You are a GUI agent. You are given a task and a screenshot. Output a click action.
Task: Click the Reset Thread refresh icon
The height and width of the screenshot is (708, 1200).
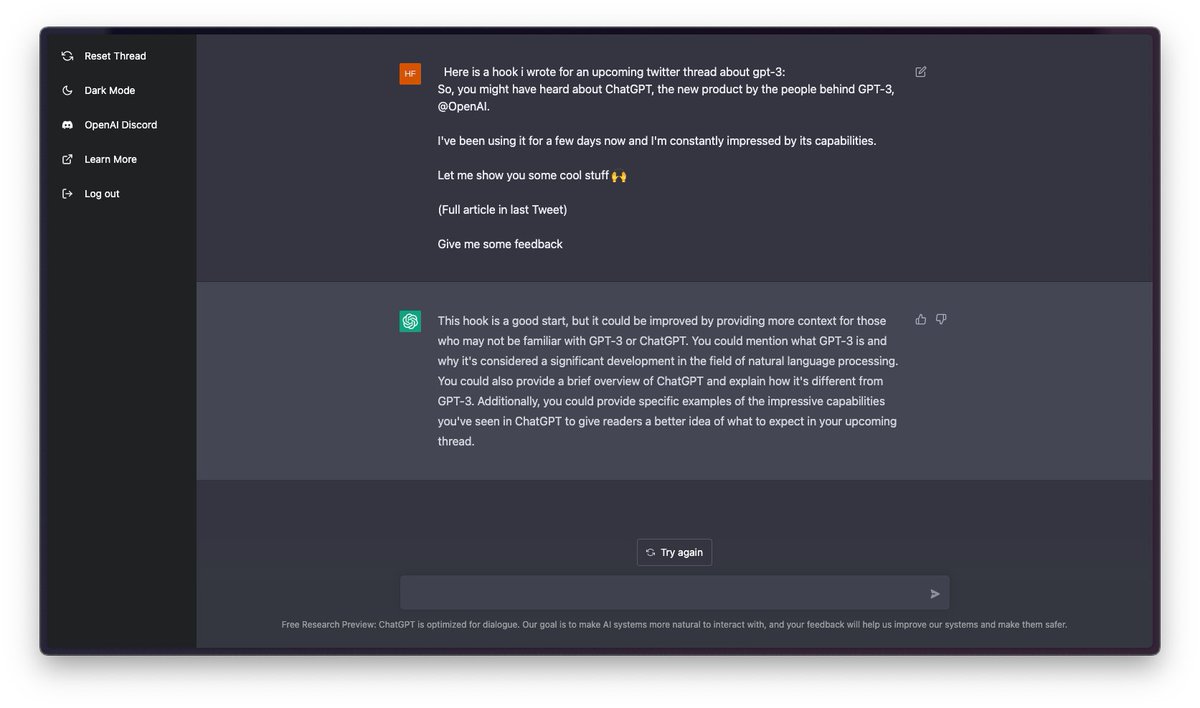pyautogui.click(x=67, y=56)
